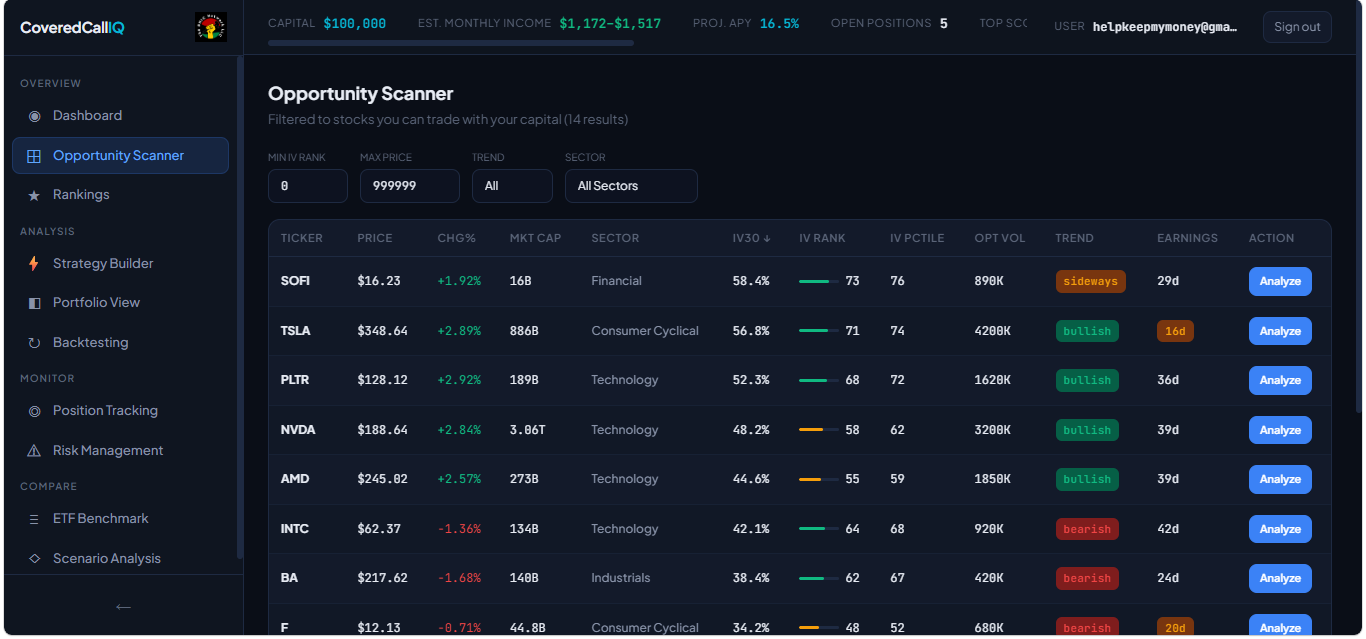Screen dimensions: 1366x639
Task: Click the Portfolio View icon
Action: pos(34,303)
